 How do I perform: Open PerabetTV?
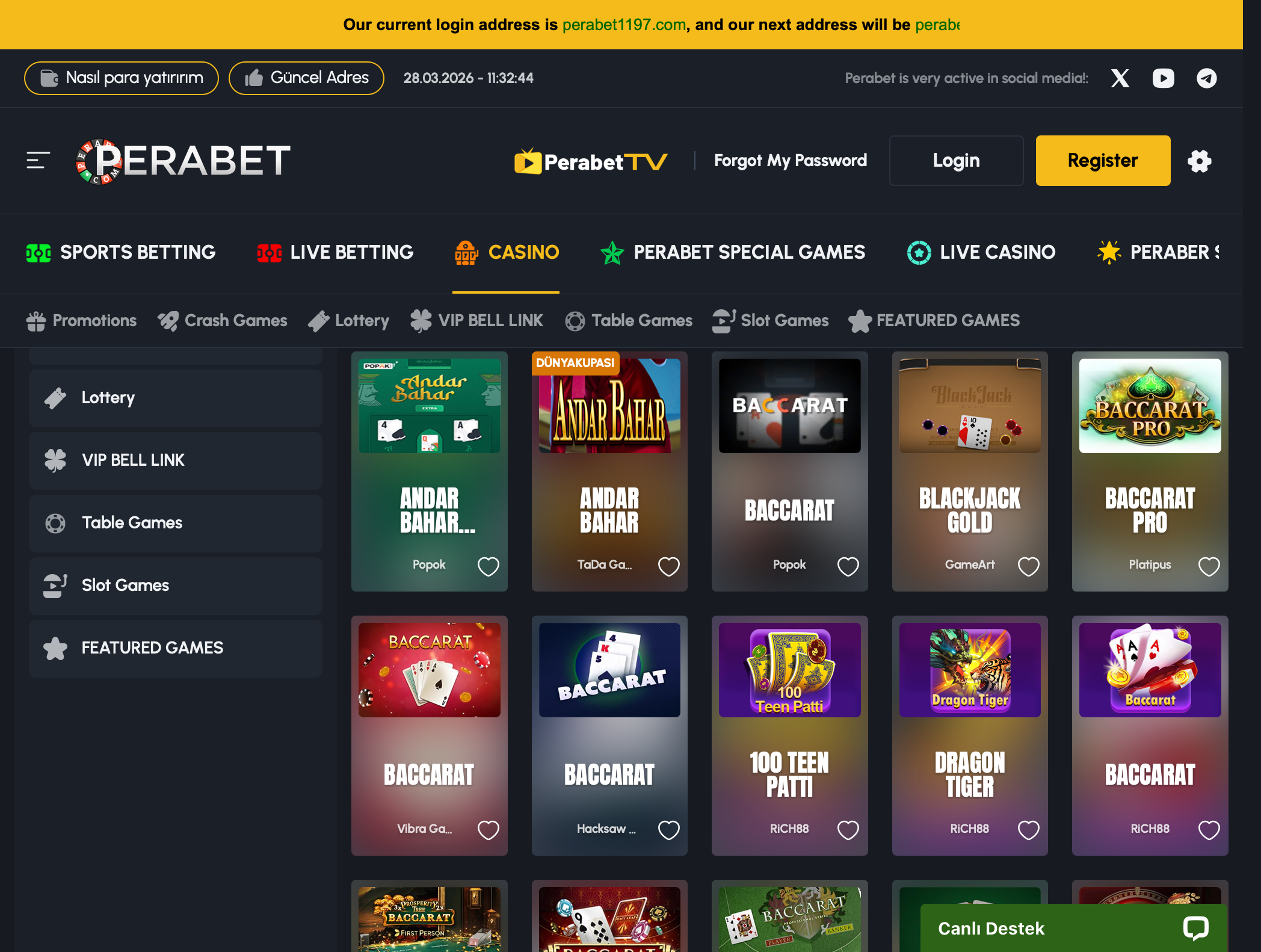point(591,161)
